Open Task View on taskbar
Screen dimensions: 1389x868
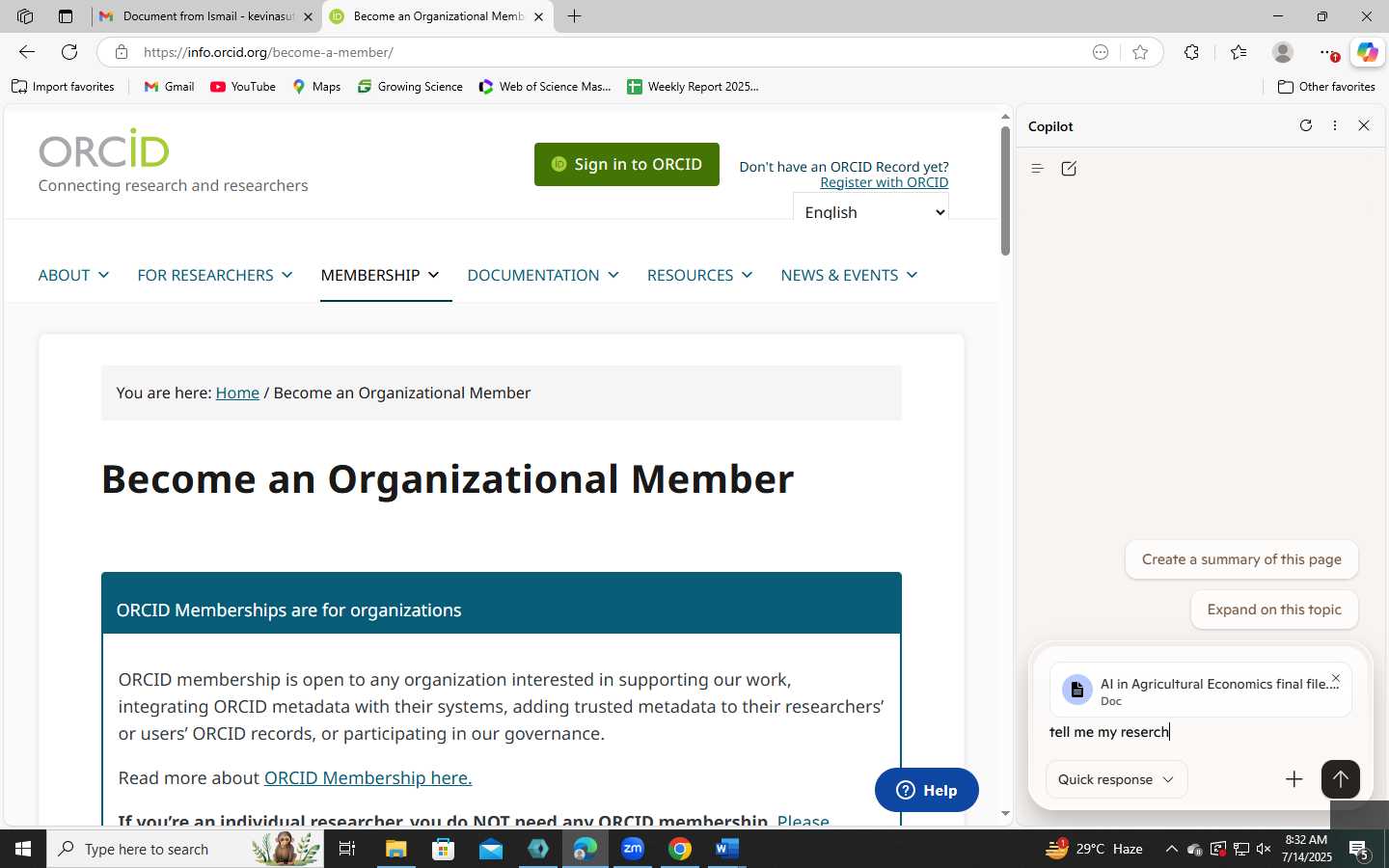coord(347,849)
